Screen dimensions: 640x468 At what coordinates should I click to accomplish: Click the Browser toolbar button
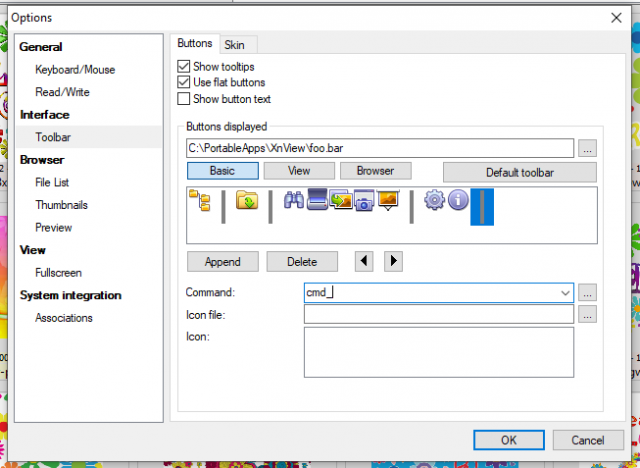tap(376, 171)
